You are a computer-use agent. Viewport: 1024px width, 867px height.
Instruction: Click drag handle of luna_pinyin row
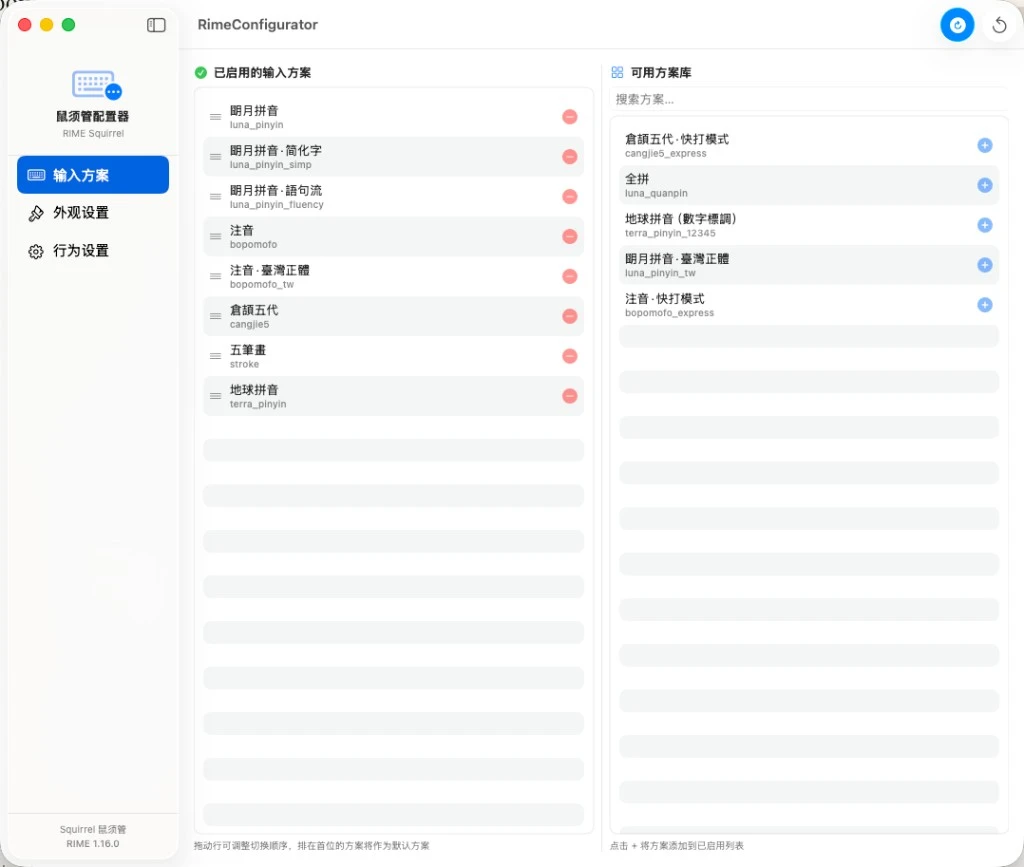click(x=215, y=117)
